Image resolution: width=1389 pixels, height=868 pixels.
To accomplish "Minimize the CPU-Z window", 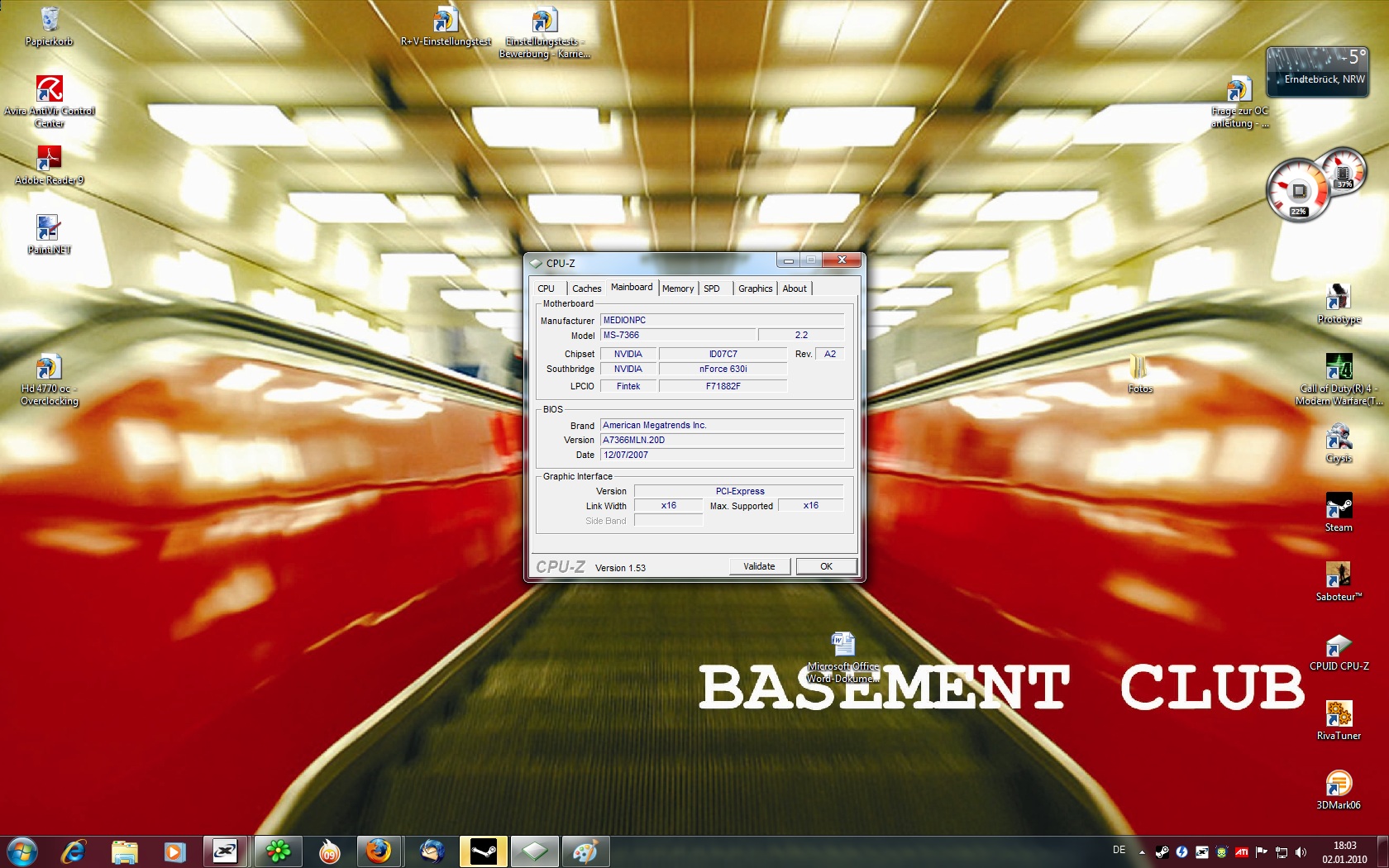I will (789, 260).
